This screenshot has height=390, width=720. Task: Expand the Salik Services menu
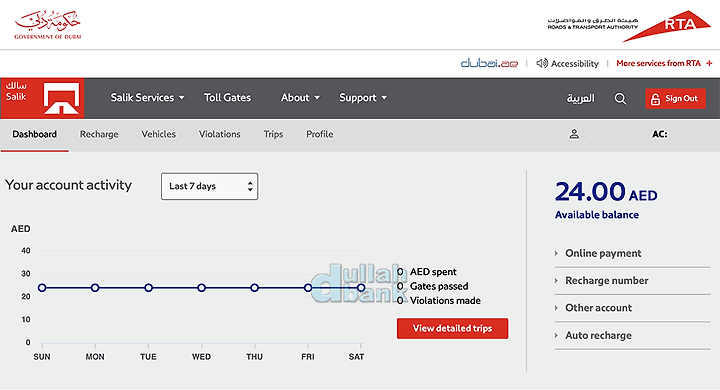pyautogui.click(x=147, y=98)
